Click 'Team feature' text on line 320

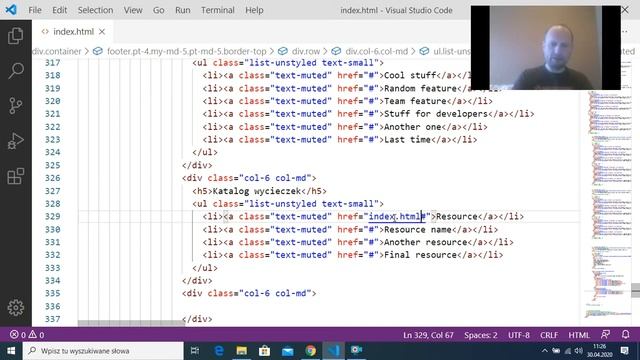(415, 101)
